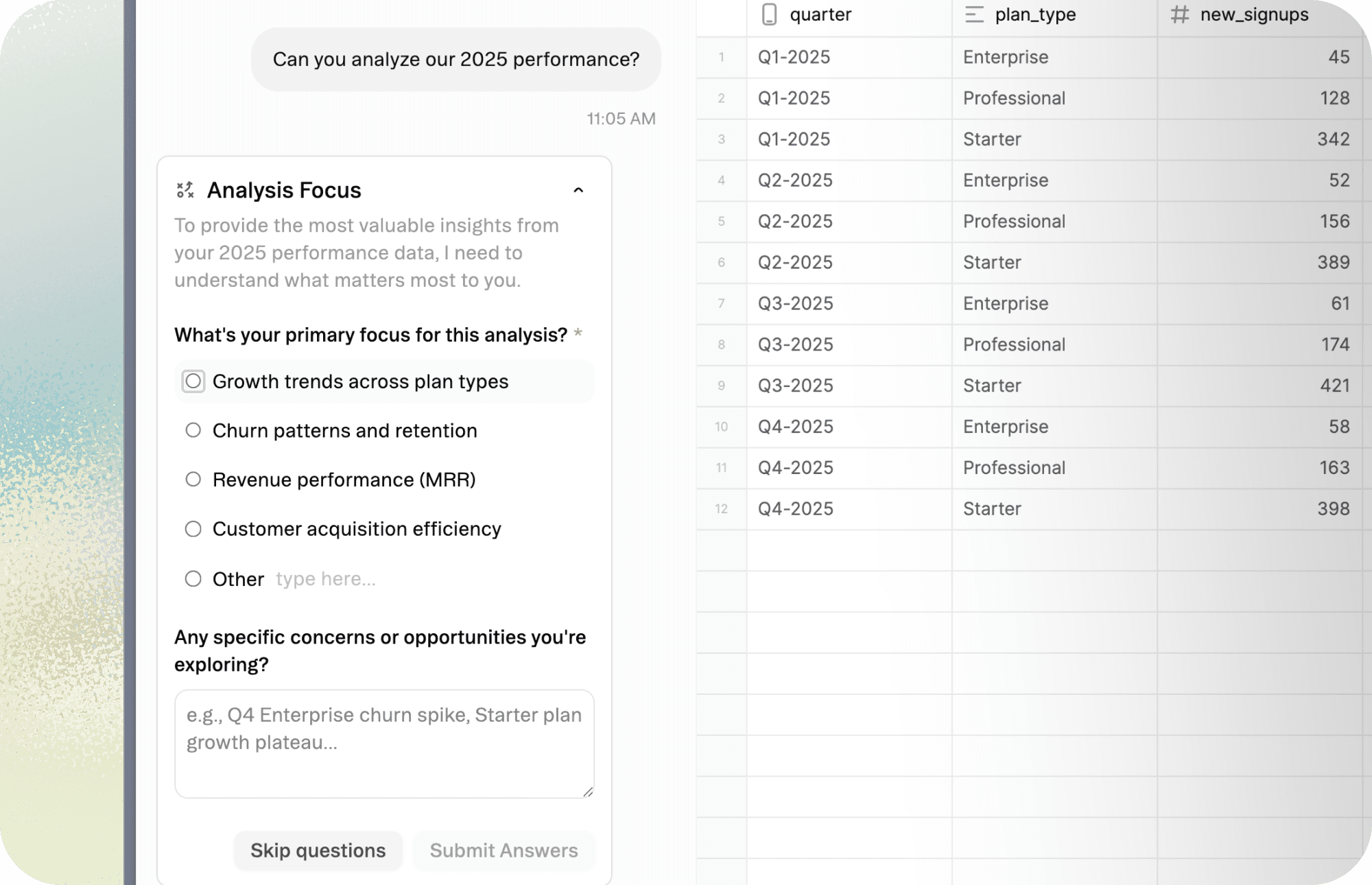Viewport: 1372px width, 885px height.
Task: Click the plan_type text column icon
Action: (x=974, y=14)
